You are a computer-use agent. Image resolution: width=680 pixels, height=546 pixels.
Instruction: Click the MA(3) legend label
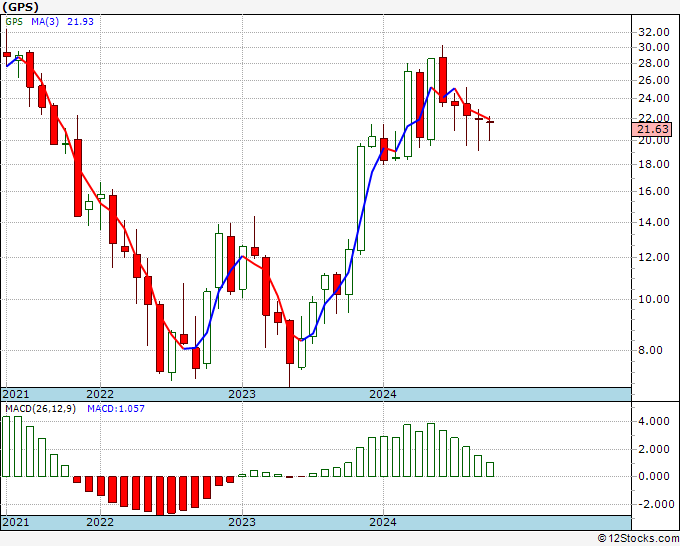tap(45, 22)
